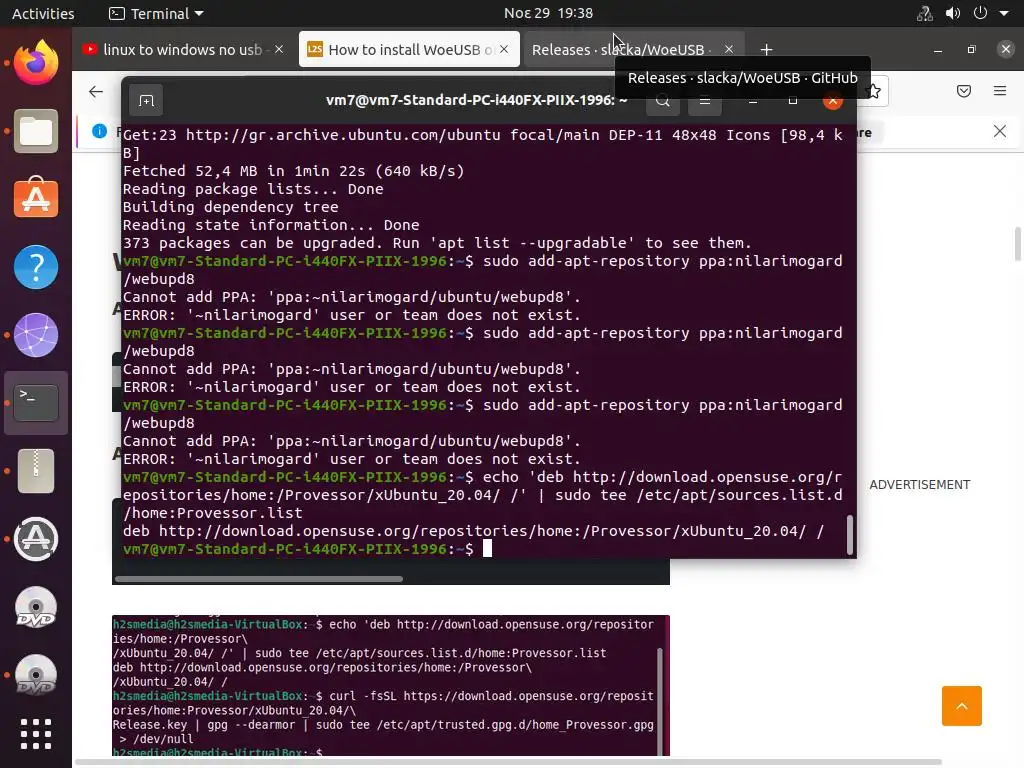The height and width of the screenshot is (768, 1024).
Task: Open the Pocket icon in Firefox toolbar
Action: 964,91
